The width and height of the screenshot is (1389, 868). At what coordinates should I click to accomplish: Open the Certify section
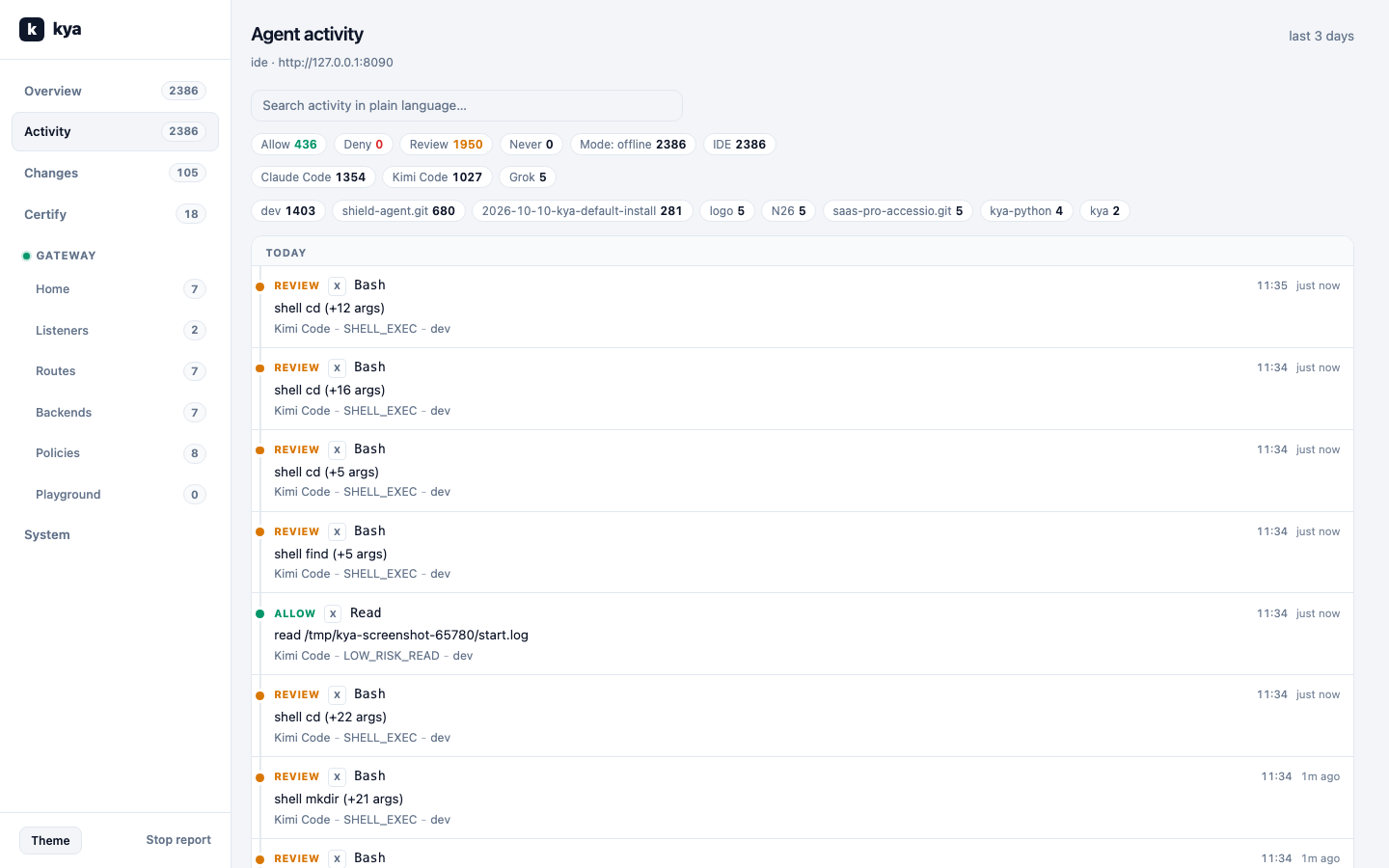click(115, 214)
